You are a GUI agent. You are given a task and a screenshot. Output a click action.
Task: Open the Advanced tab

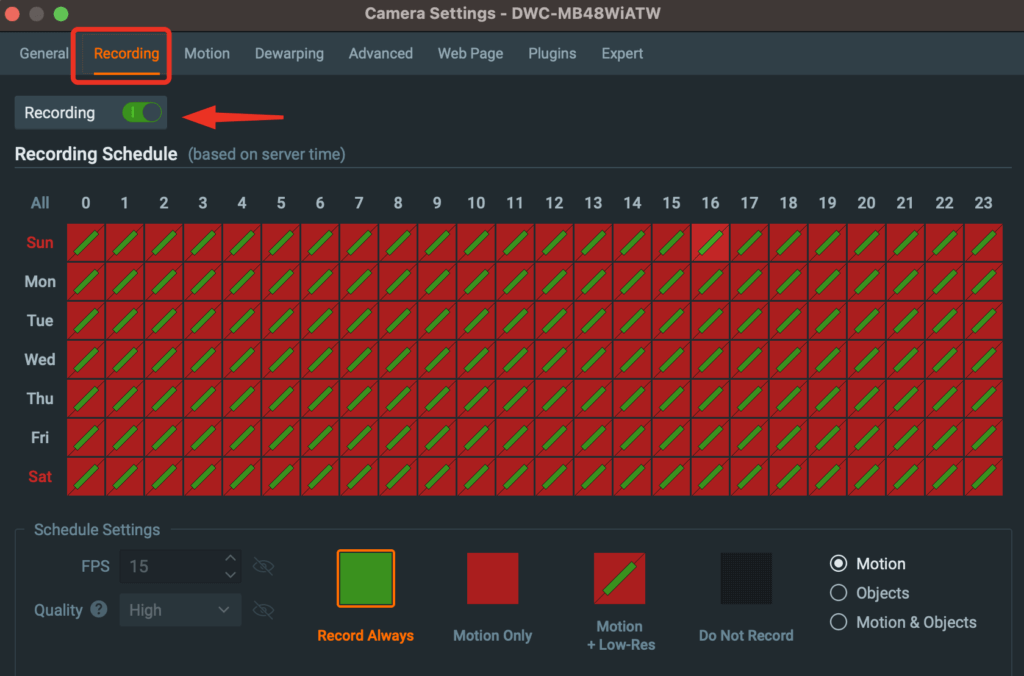coord(381,54)
